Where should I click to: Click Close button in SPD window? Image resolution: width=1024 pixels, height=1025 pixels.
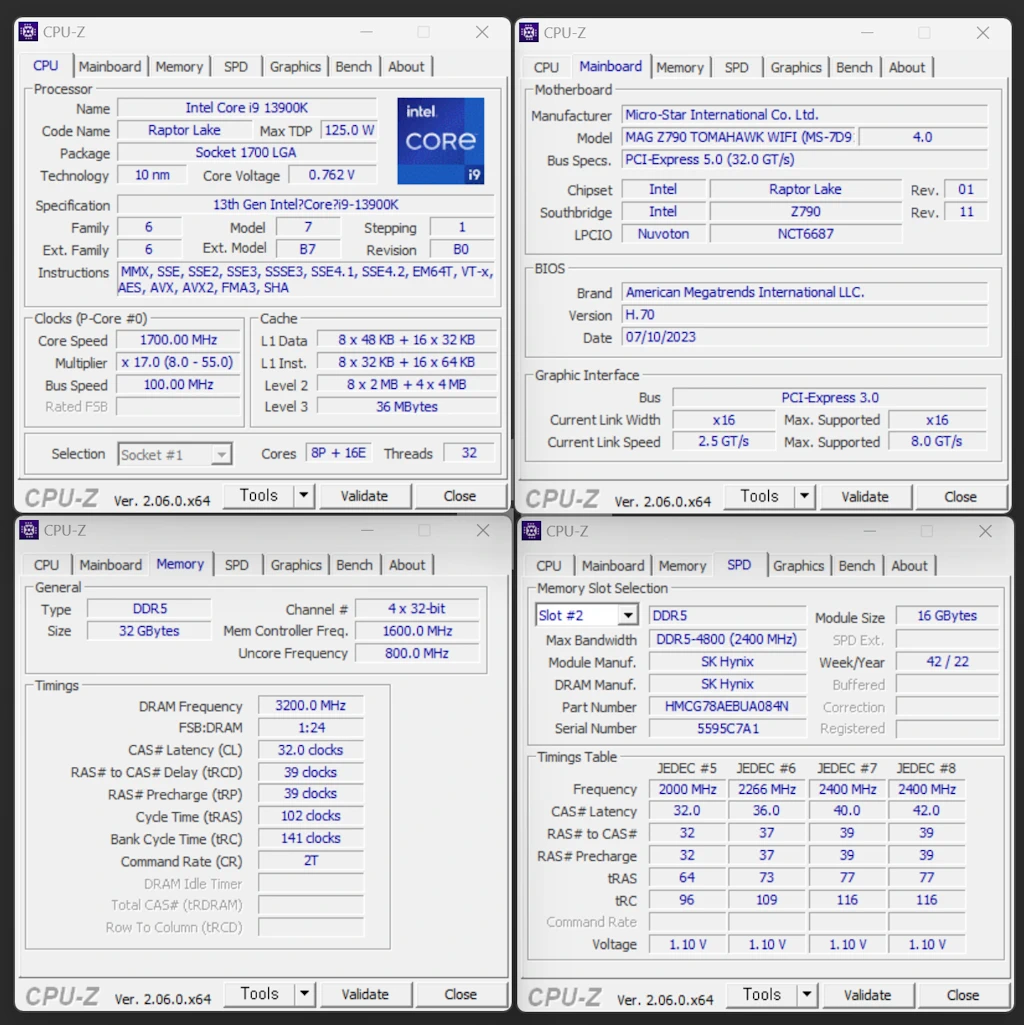(x=963, y=996)
